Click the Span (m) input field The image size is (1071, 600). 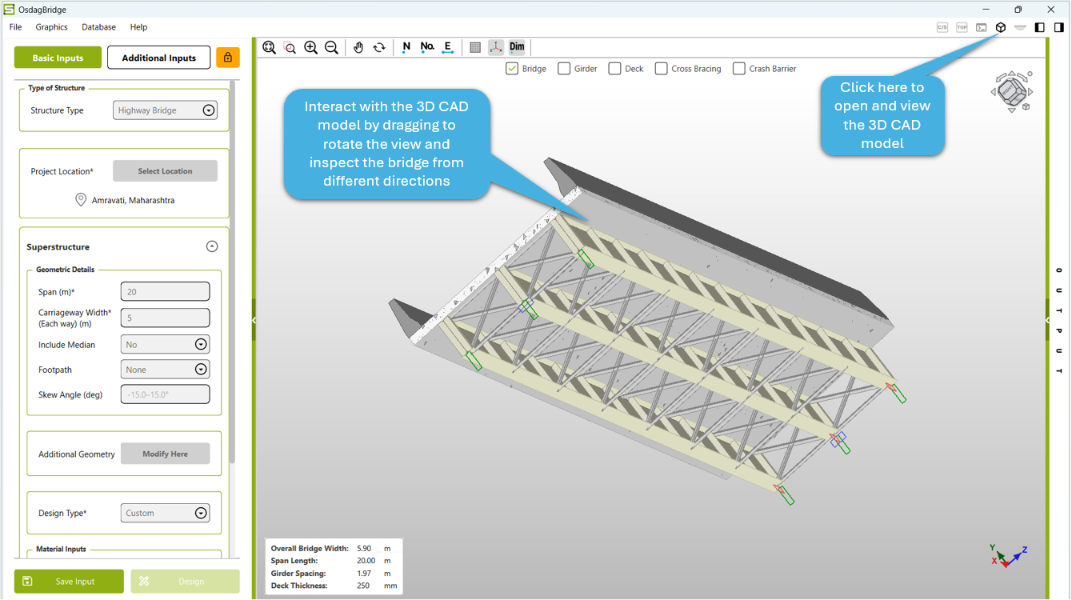[165, 292]
